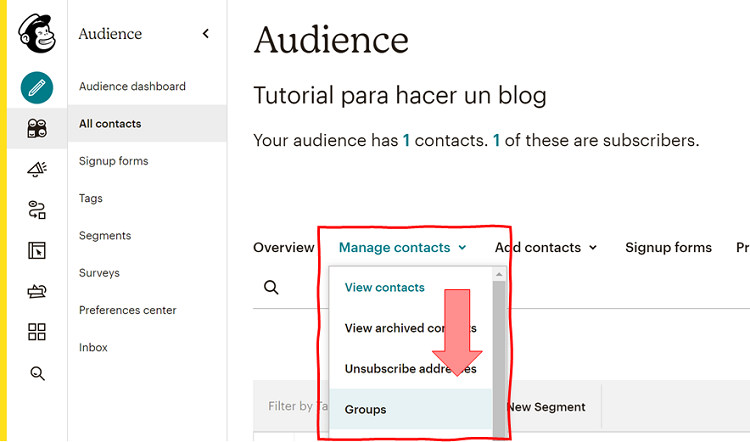This screenshot has height=442, width=750.
Task: Switch to the Overview tab
Action: coord(284,248)
